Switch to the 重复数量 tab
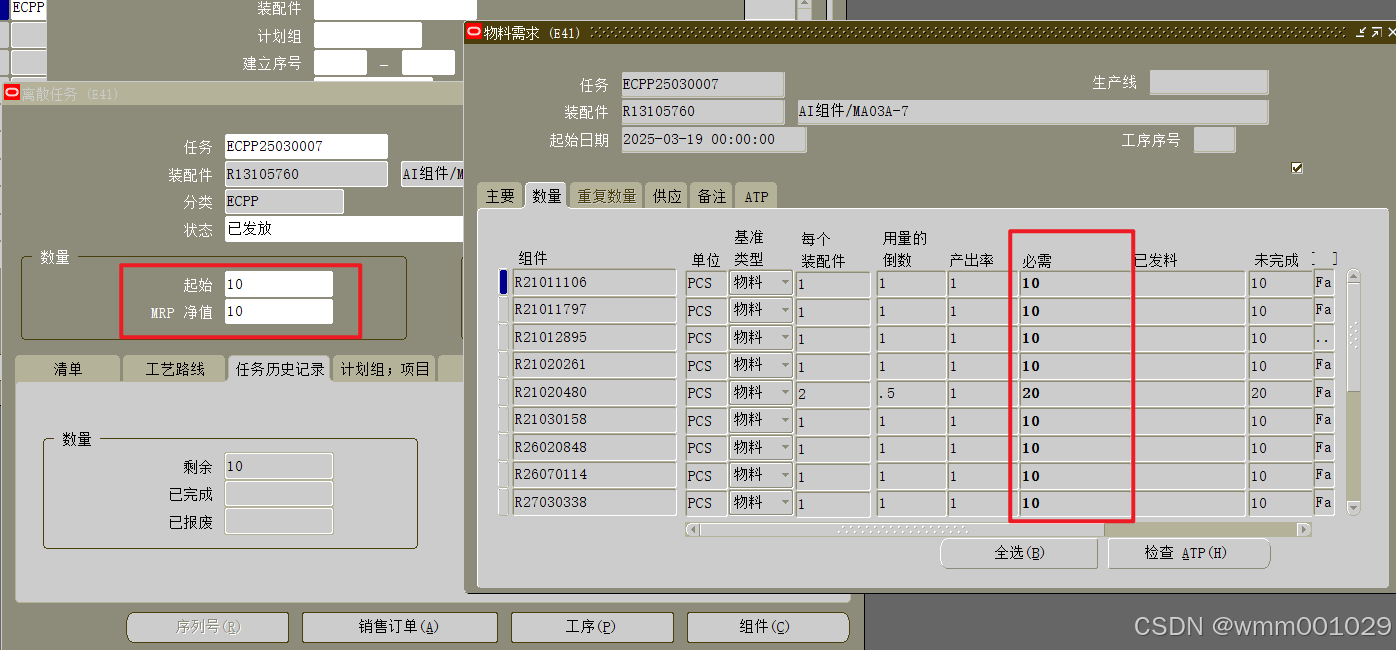 (x=607, y=196)
